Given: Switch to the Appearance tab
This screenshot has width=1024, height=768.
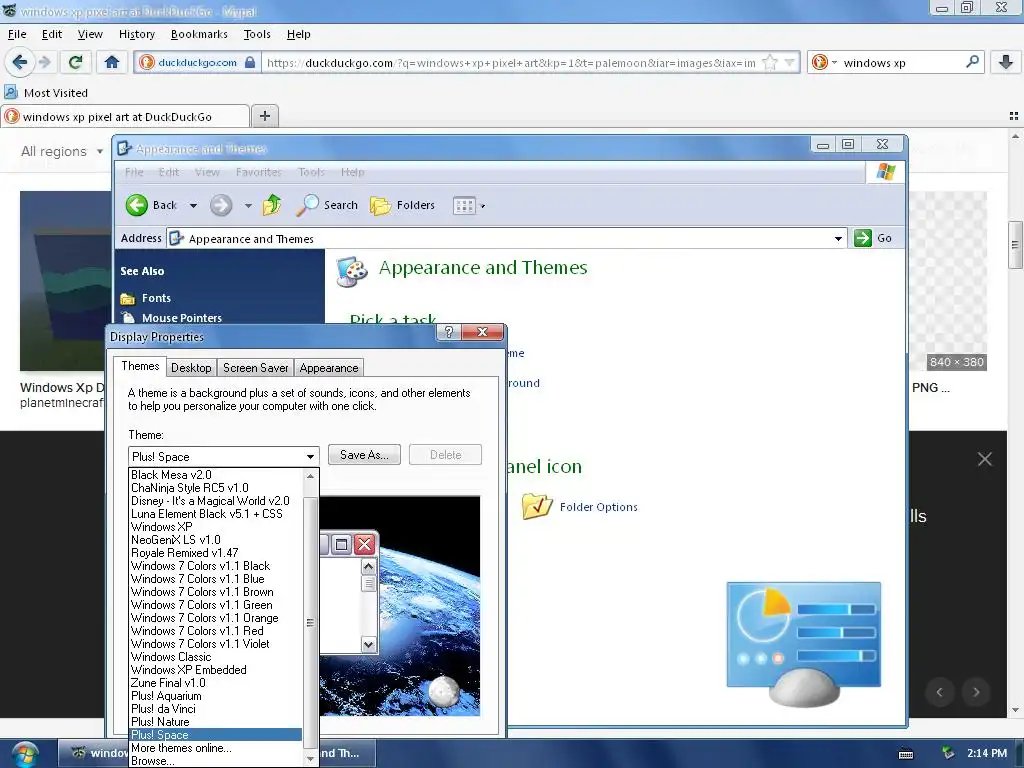Looking at the screenshot, I should click(328, 368).
